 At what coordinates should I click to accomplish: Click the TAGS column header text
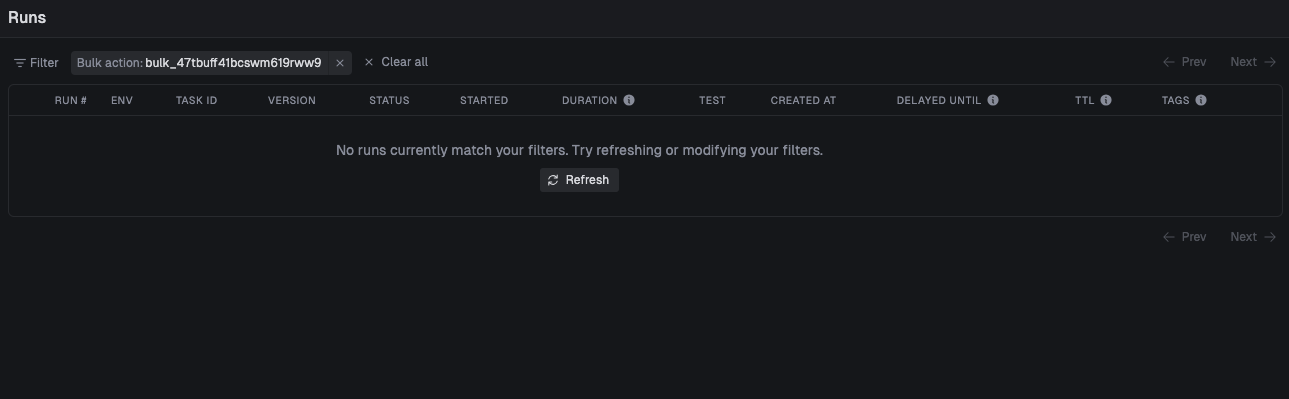[x=1176, y=100]
